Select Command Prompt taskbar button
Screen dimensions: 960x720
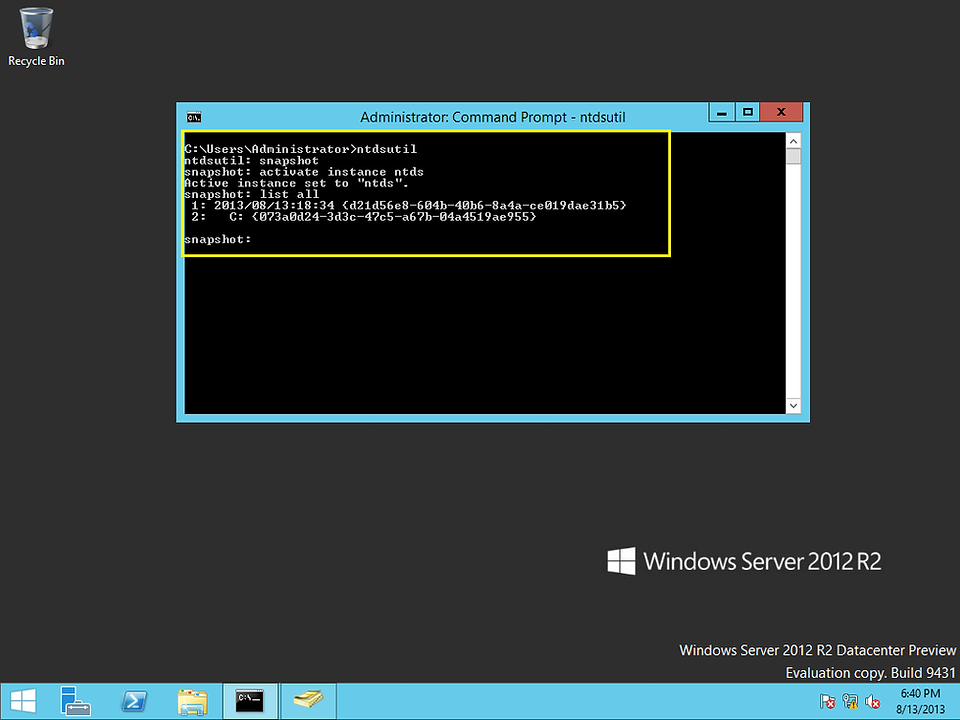(250, 701)
